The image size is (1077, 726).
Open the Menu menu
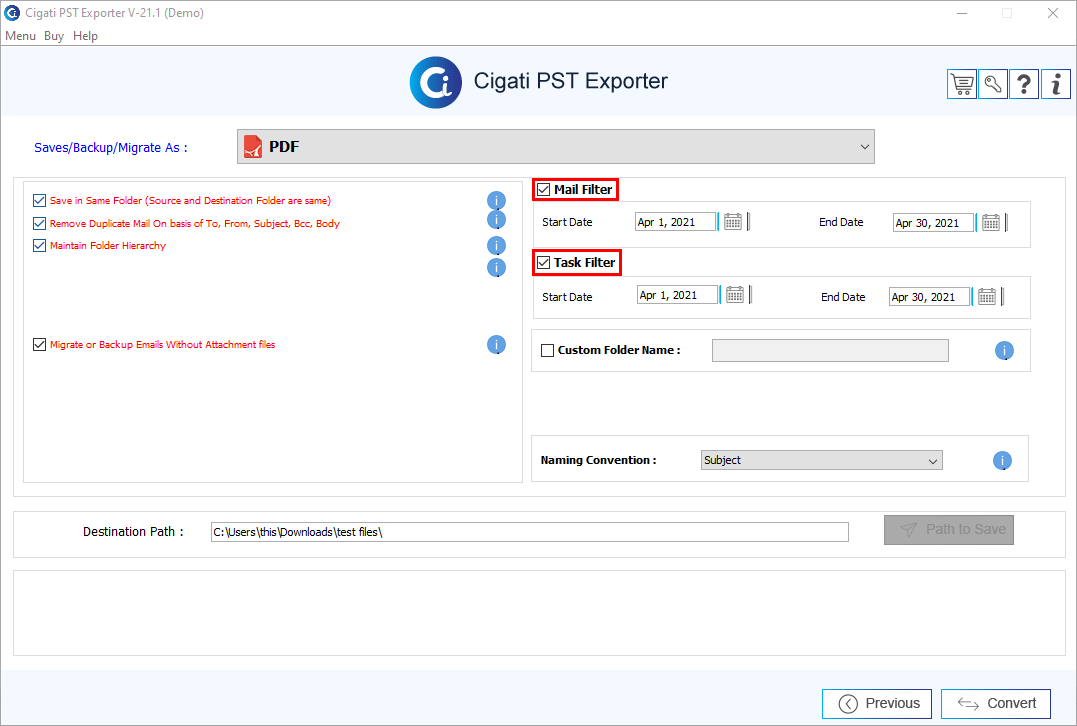coord(20,36)
